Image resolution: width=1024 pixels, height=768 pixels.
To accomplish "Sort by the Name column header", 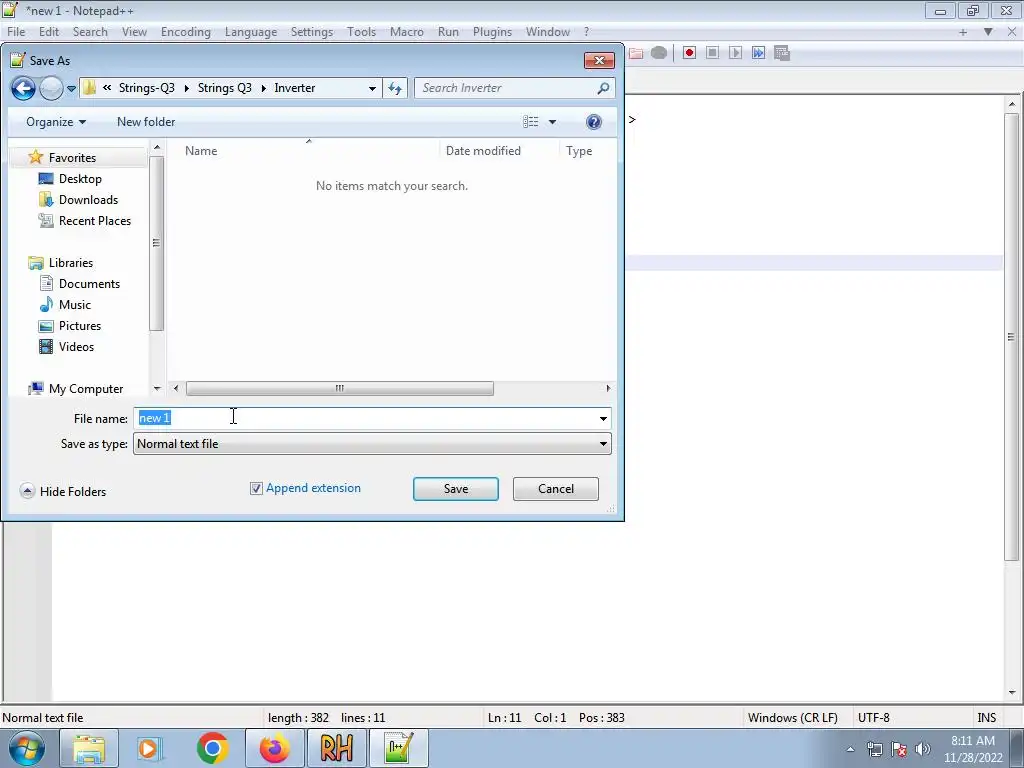I will click(x=201, y=151).
